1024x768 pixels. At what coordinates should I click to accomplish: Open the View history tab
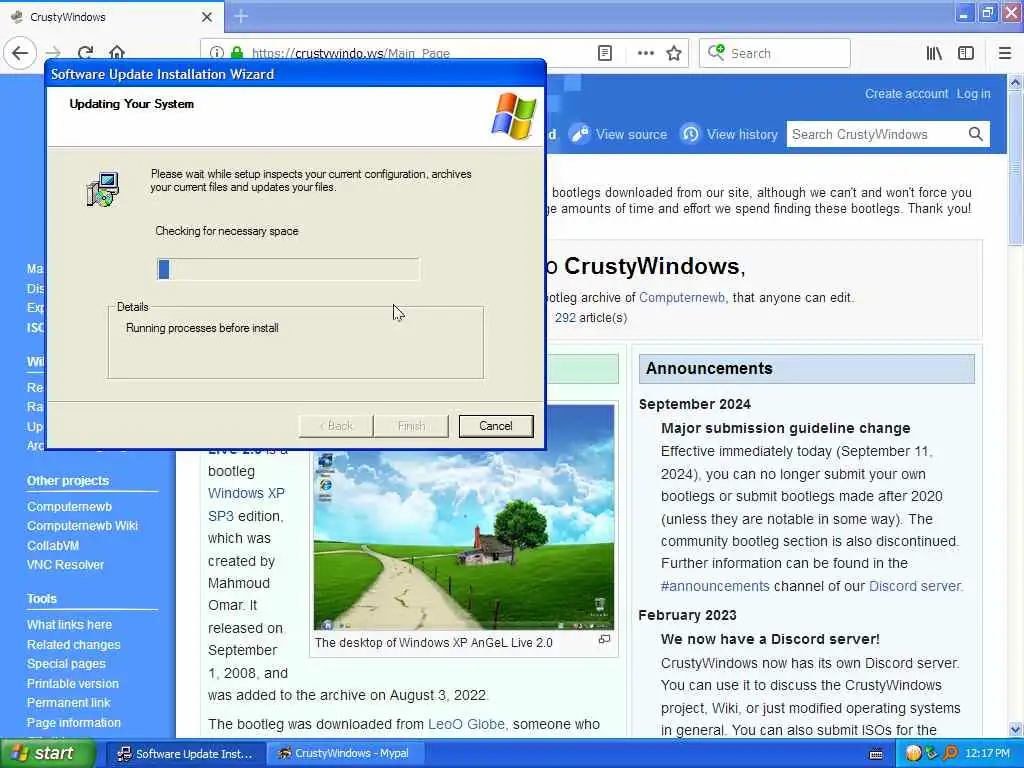(729, 134)
